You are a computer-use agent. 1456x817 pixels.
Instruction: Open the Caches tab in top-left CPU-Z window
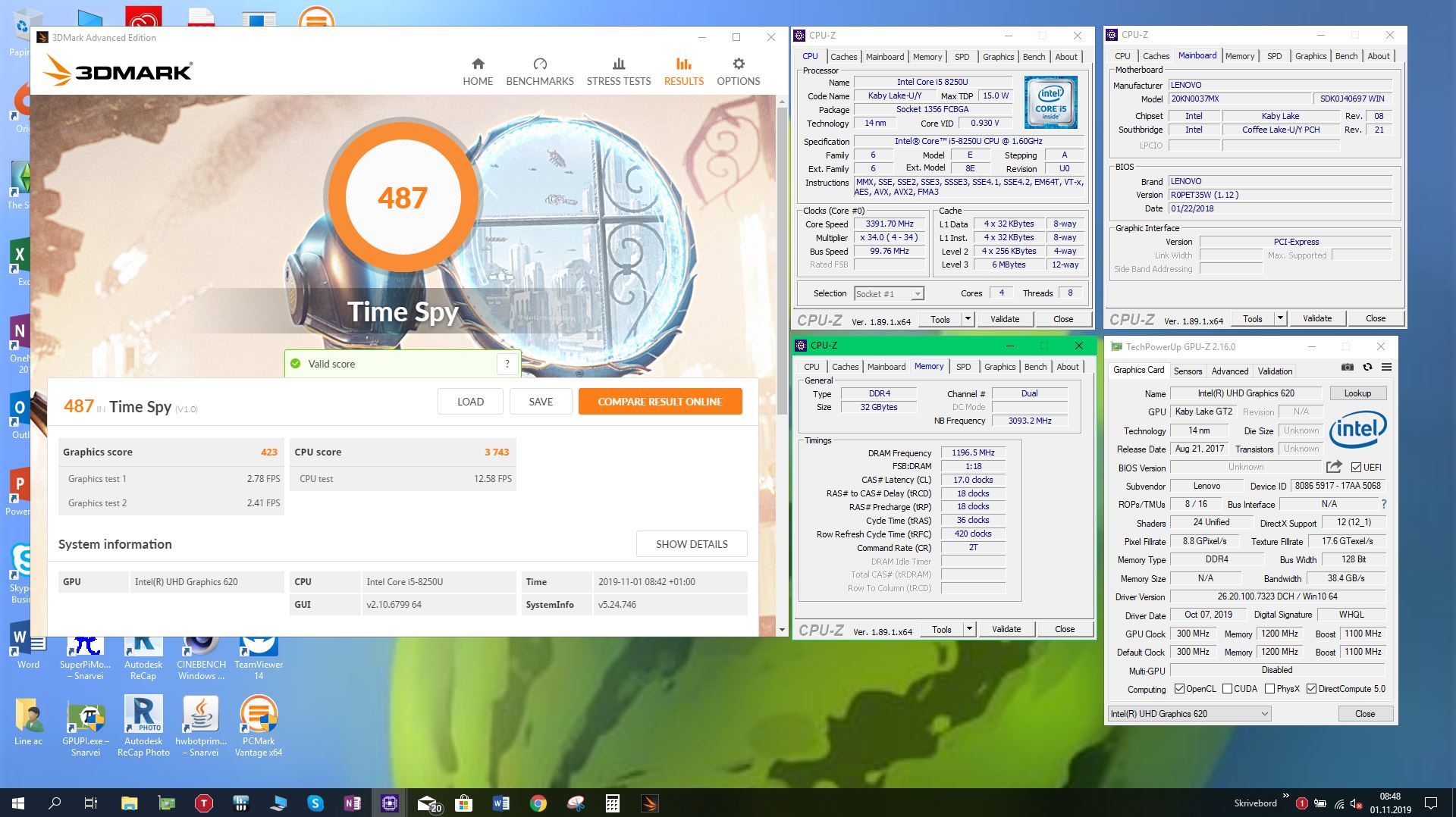pyautogui.click(x=843, y=57)
